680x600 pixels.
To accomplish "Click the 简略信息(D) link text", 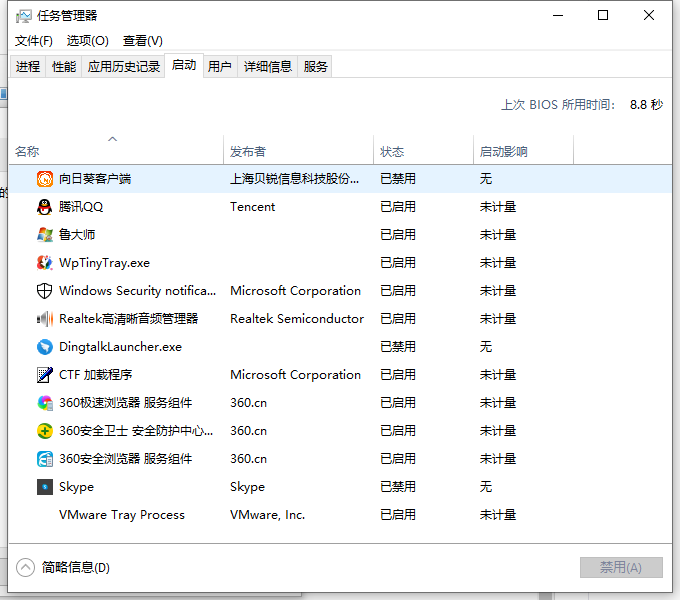I will [x=76, y=567].
